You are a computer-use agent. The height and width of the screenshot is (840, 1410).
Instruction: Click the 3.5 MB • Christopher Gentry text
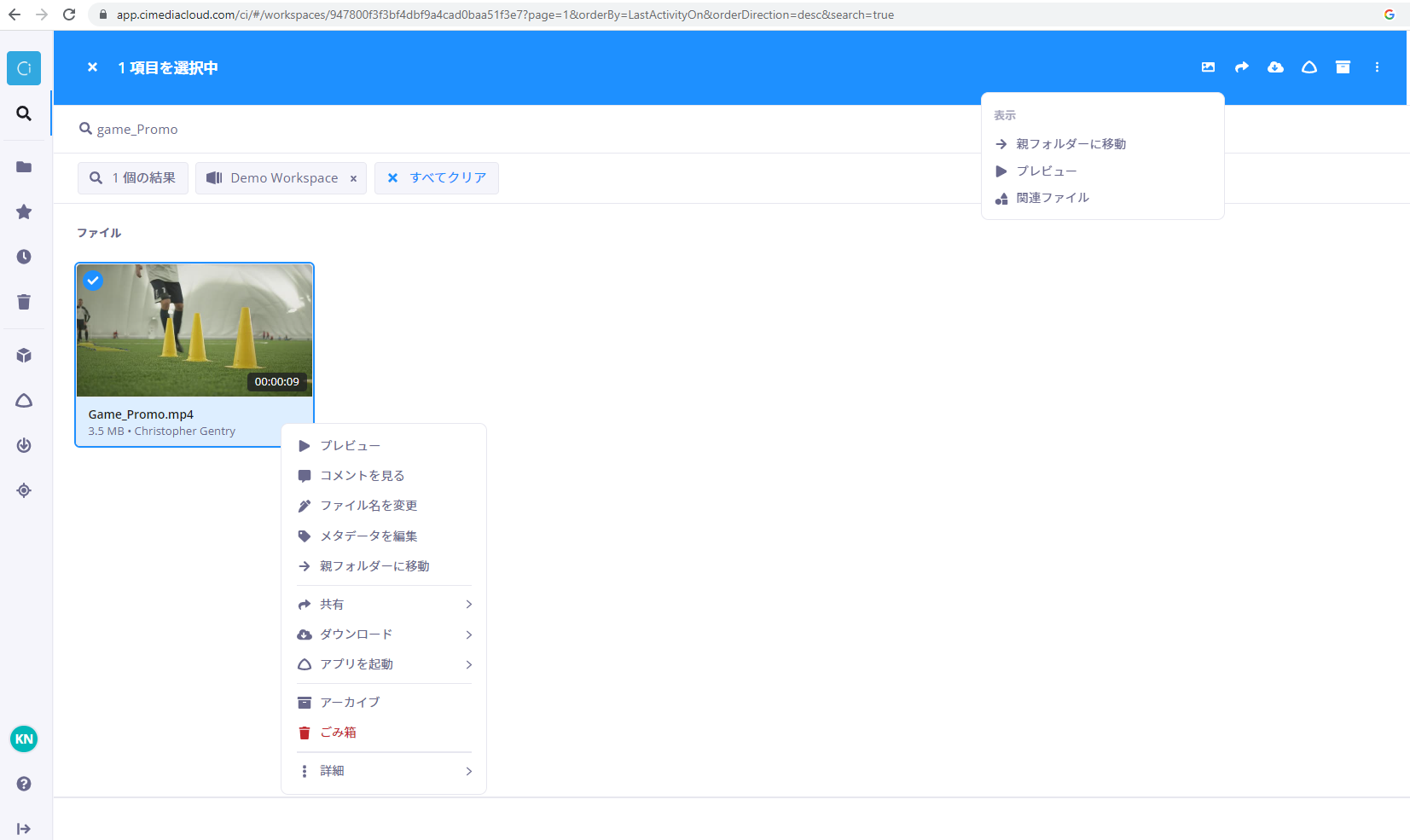click(162, 432)
